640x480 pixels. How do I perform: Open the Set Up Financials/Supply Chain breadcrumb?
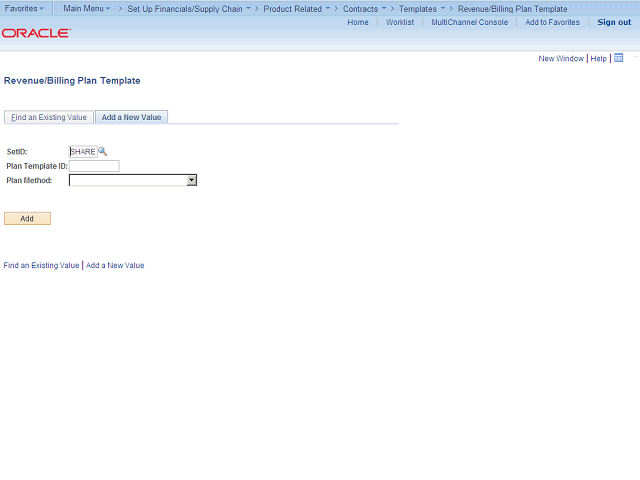(x=189, y=9)
